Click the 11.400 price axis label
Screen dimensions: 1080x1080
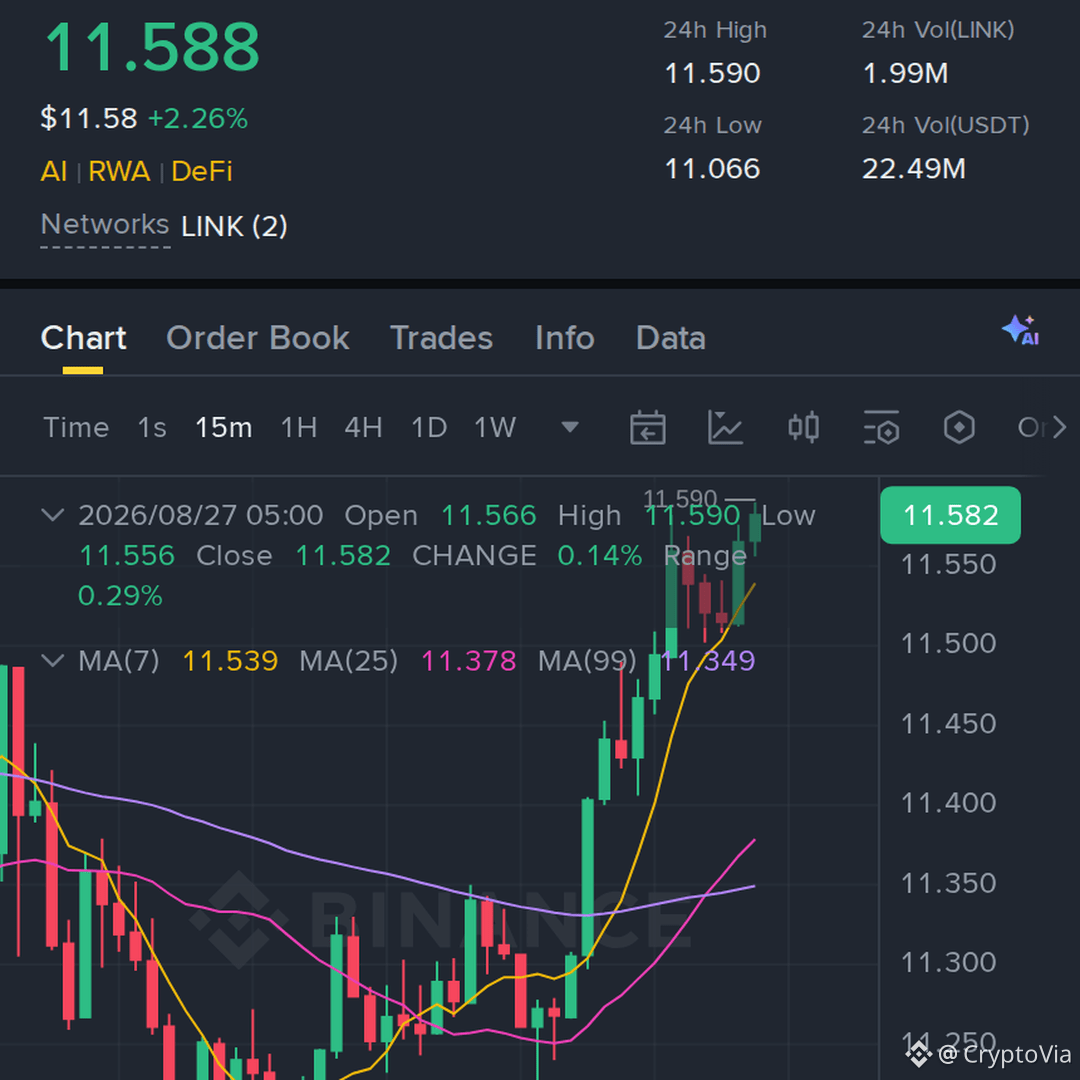948,802
